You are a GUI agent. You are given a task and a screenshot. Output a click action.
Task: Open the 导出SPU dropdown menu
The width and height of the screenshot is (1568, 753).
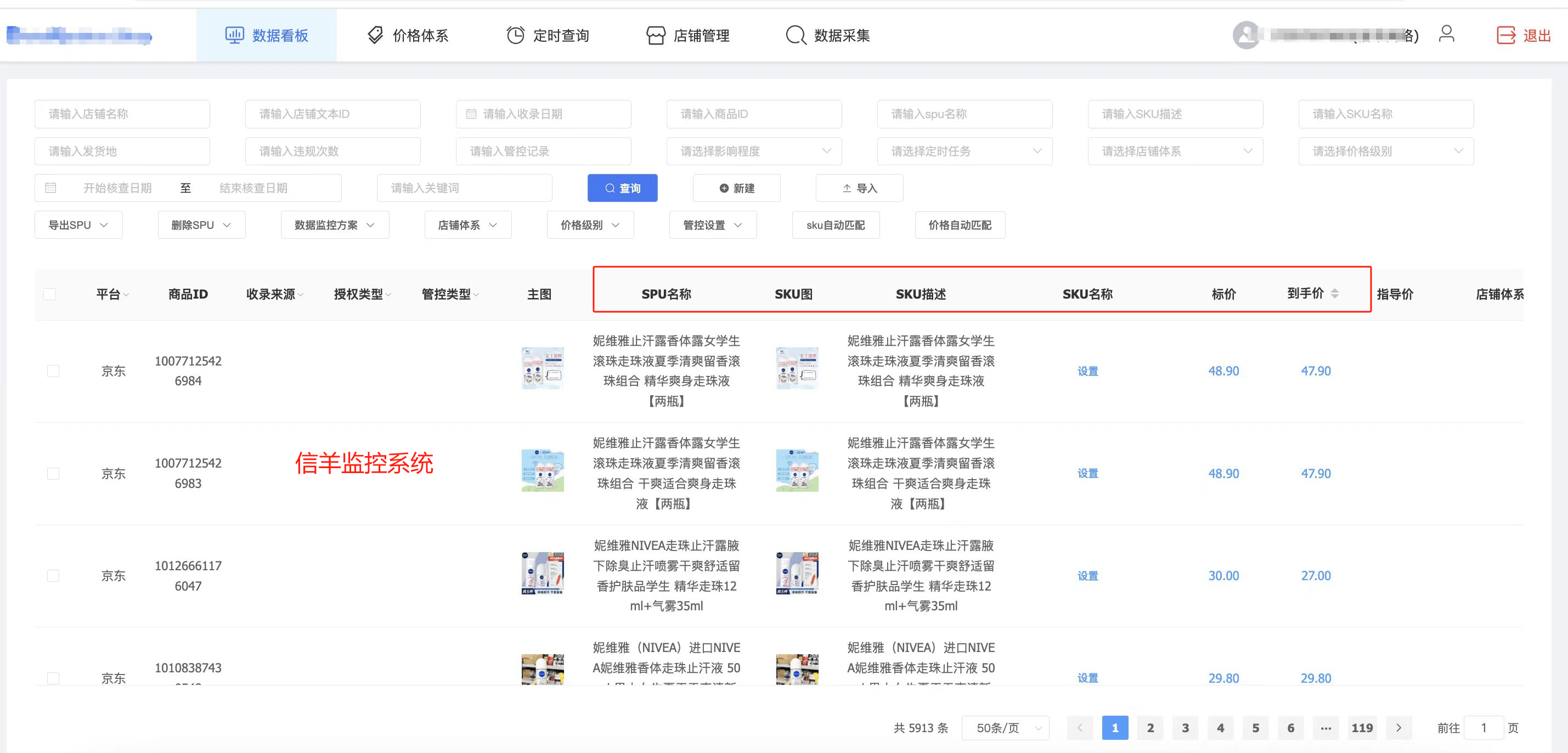click(x=78, y=225)
